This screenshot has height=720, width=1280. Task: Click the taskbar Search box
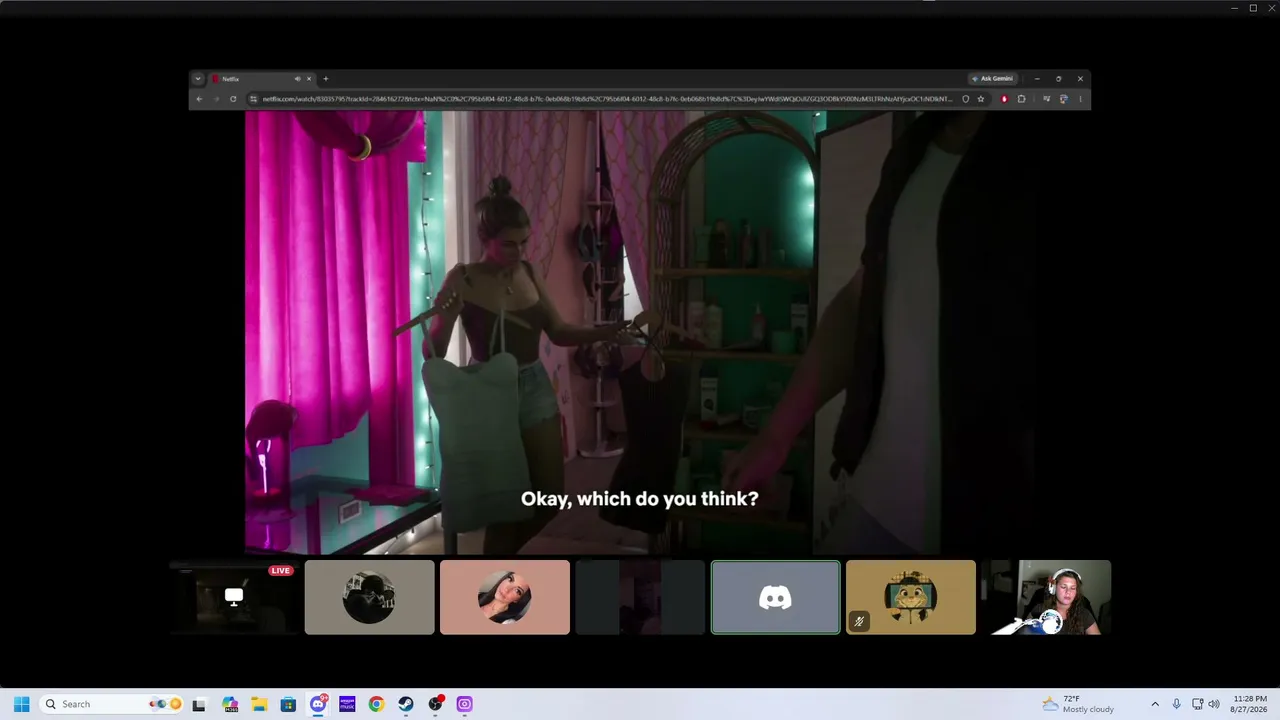(112, 704)
